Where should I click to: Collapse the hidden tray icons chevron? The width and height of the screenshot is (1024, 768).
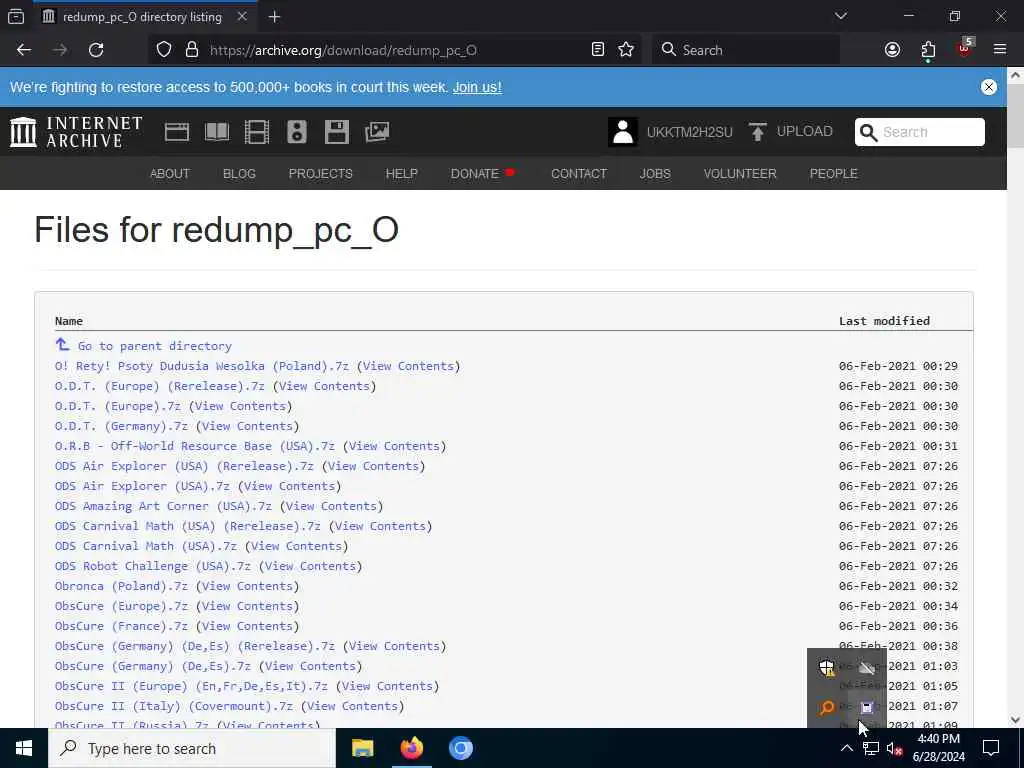click(846, 748)
